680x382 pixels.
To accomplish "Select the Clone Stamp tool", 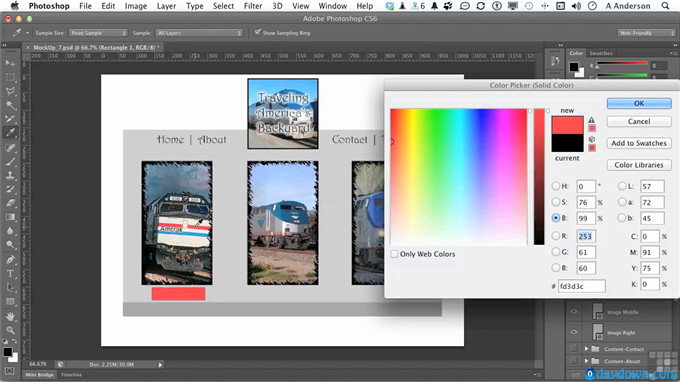I will tap(10, 176).
